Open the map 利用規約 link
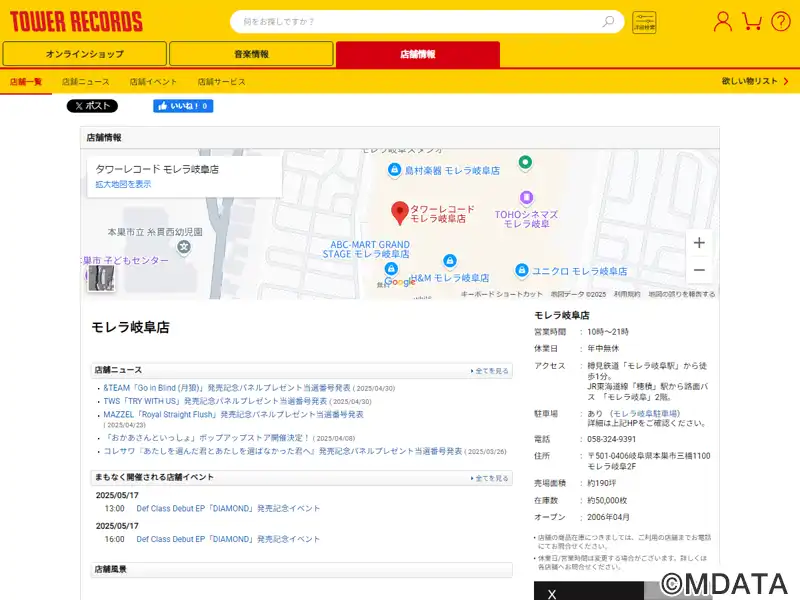This screenshot has height=600, width=800. [x=627, y=294]
